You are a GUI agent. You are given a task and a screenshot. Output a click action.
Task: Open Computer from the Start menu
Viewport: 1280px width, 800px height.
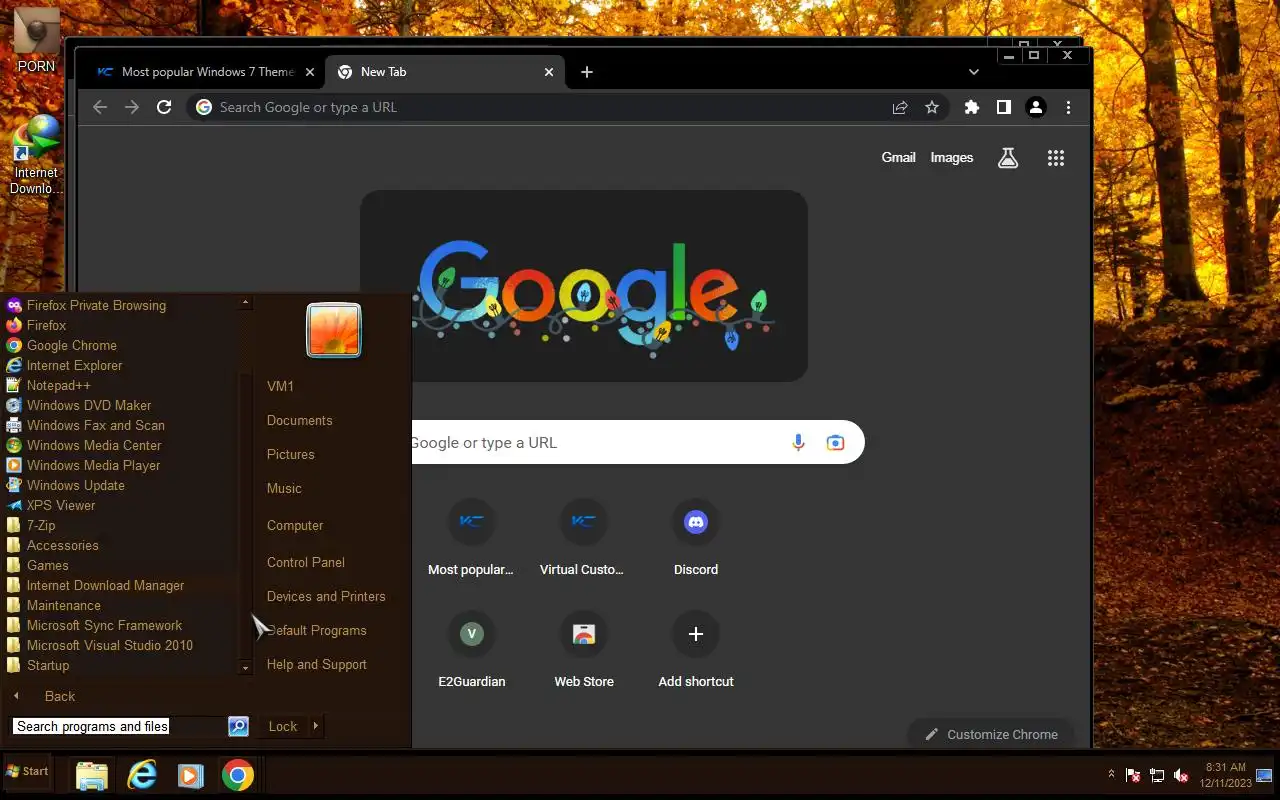point(295,525)
